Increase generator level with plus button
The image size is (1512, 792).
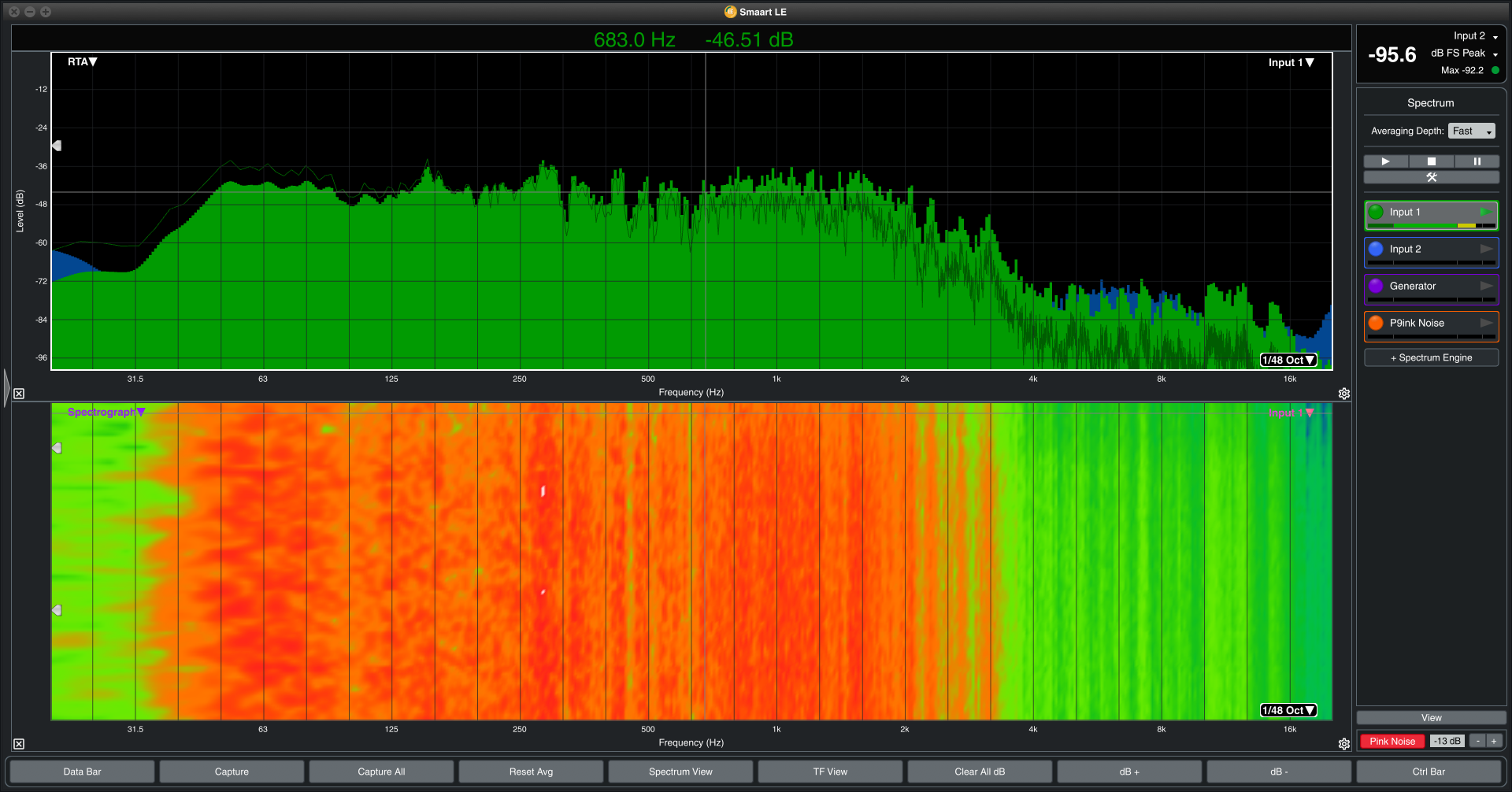pos(1494,741)
